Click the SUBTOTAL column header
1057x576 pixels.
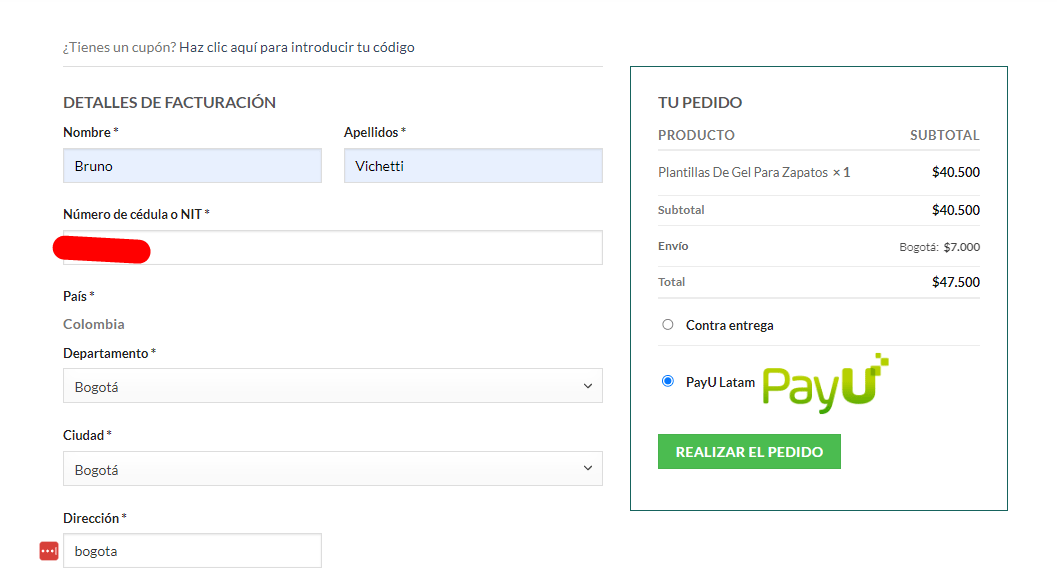[x=944, y=135]
